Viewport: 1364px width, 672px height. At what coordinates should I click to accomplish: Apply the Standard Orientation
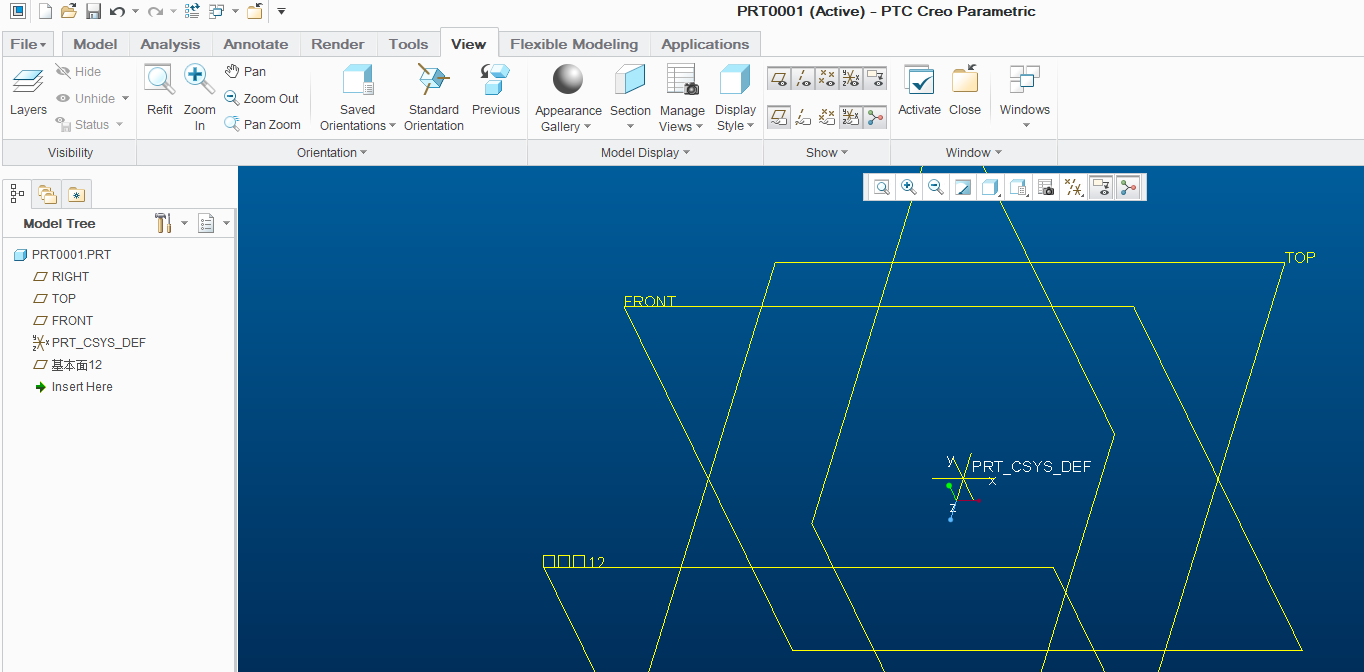click(x=434, y=97)
